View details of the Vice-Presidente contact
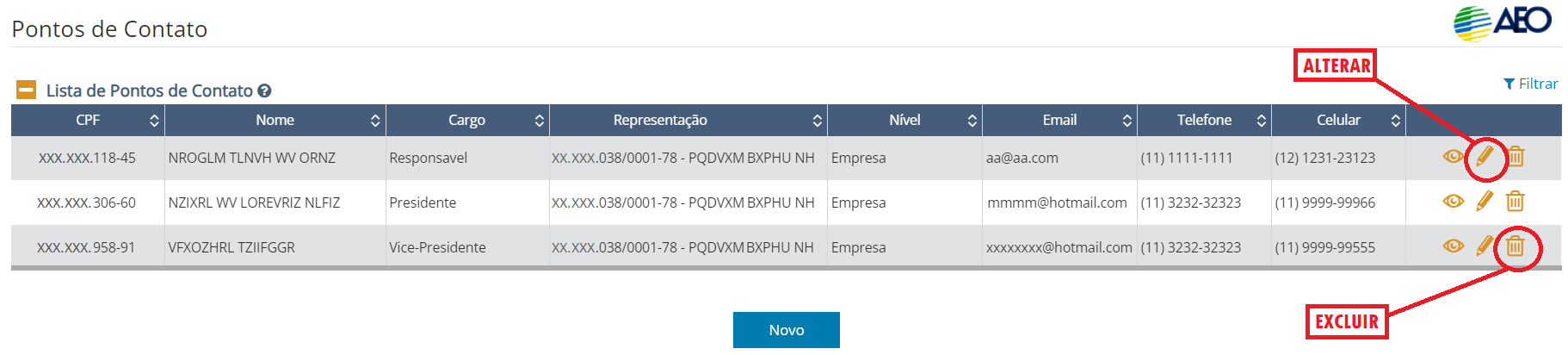This screenshot has height=355, width=1568. coord(1453,246)
